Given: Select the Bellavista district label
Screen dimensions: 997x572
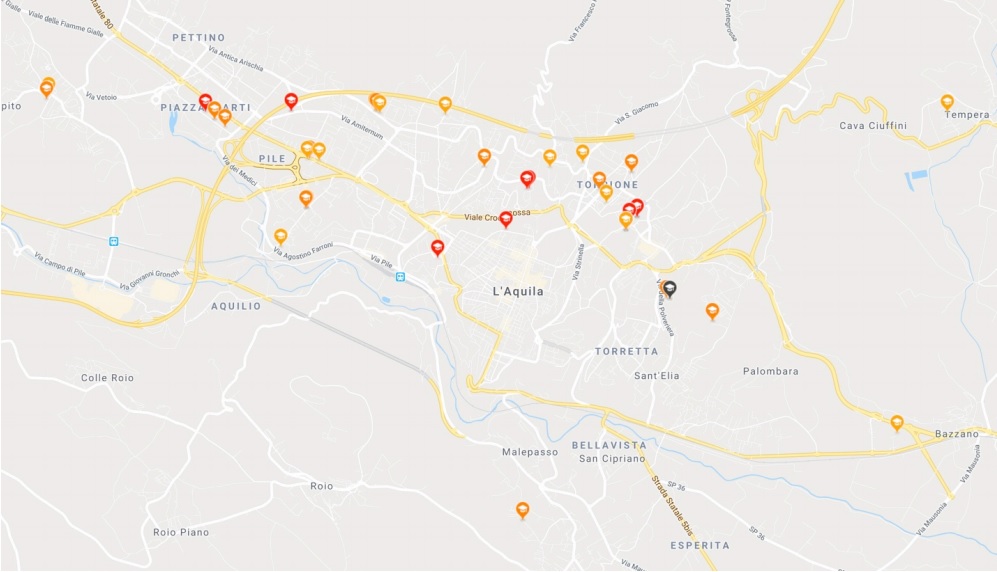Looking at the screenshot, I should point(609,446).
